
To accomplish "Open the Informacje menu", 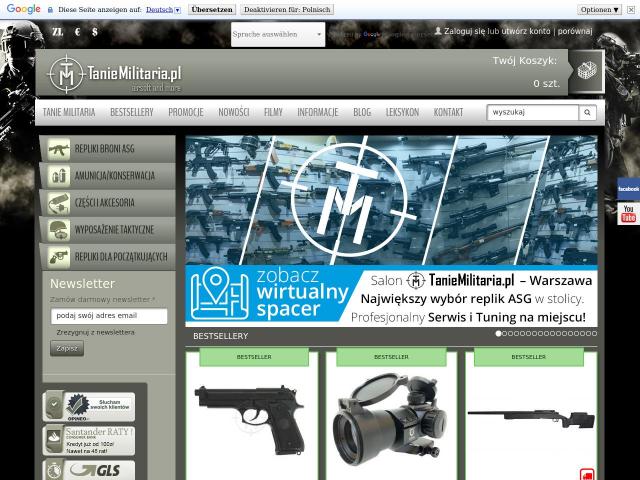I will (x=318, y=112).
